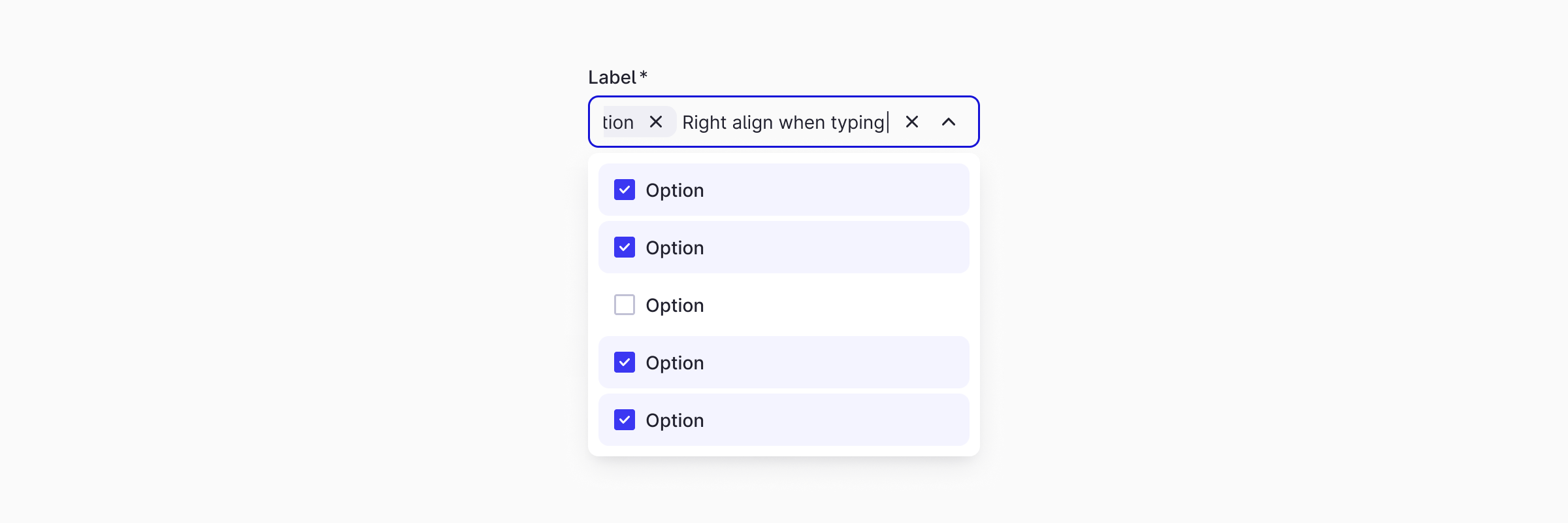Uncheck the first Option checkbox
The image size is (1568, 523).
(x=624, y=190)
